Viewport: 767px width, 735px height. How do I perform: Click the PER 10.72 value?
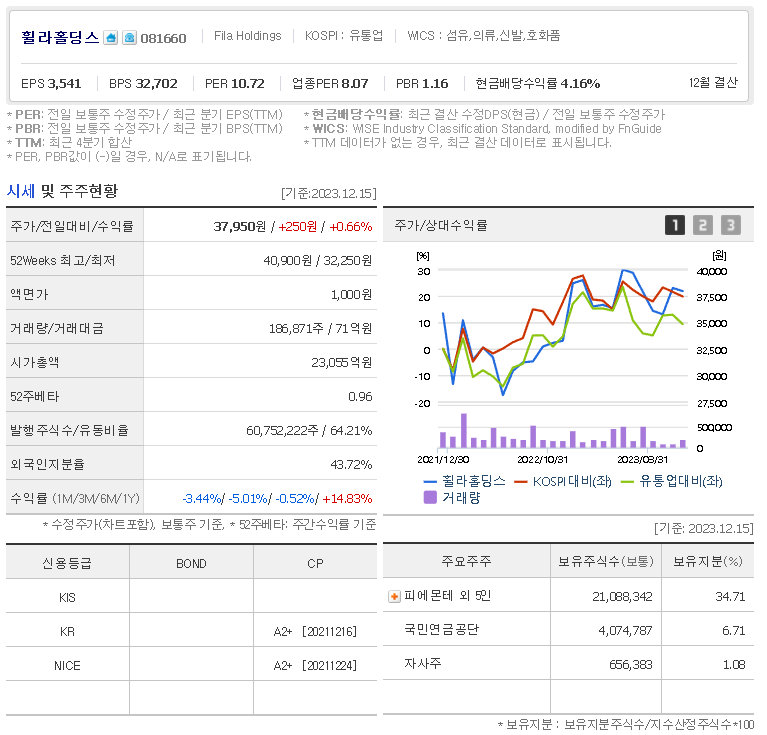click(x=235, y=84)
